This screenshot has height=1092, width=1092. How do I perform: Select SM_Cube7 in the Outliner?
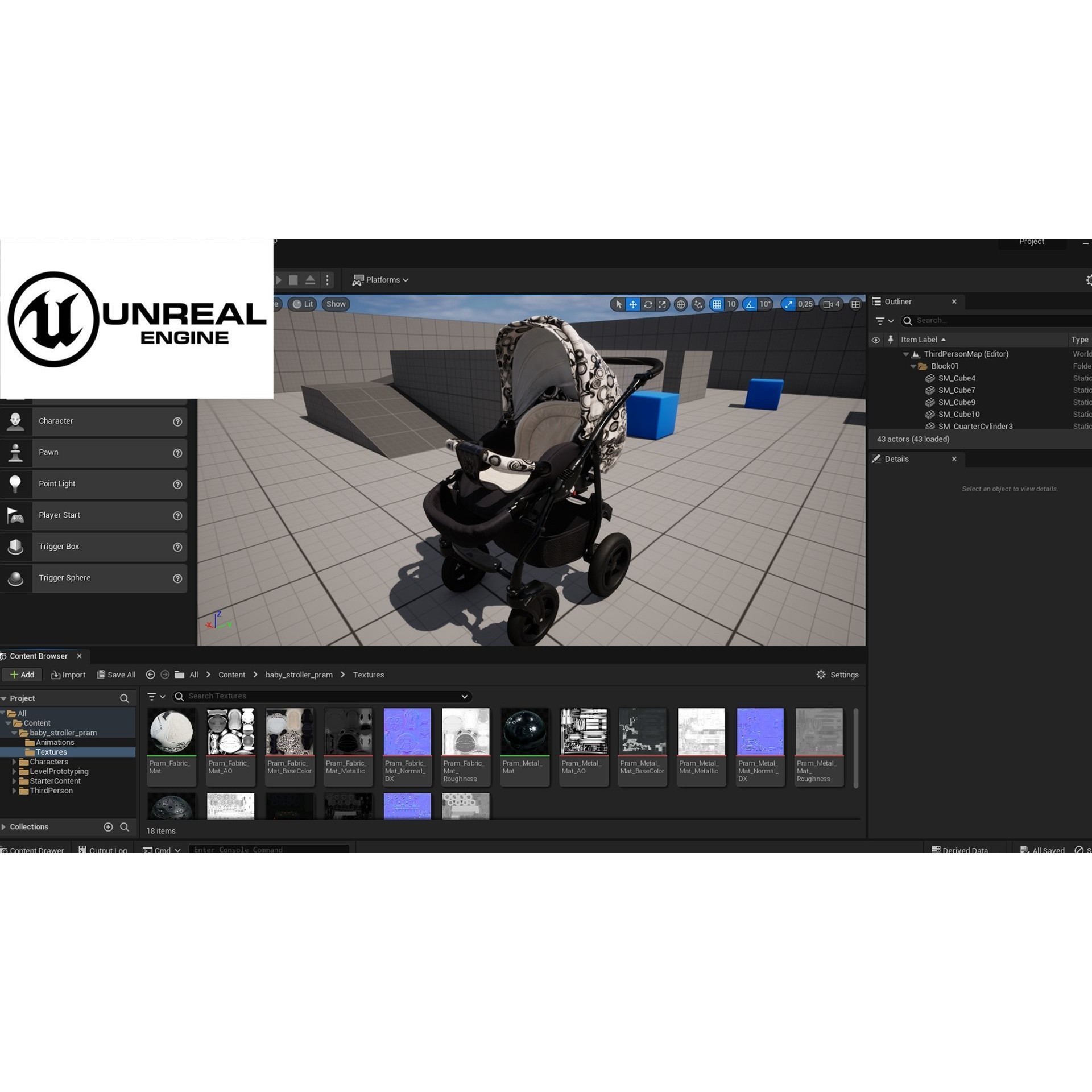(x=957, y=390)
